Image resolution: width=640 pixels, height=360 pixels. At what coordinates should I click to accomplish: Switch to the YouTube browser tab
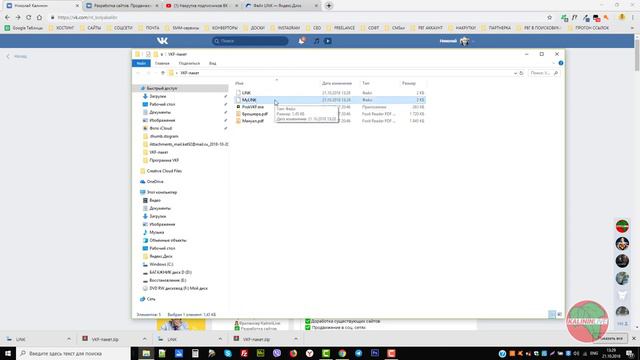tap(202, 6)
